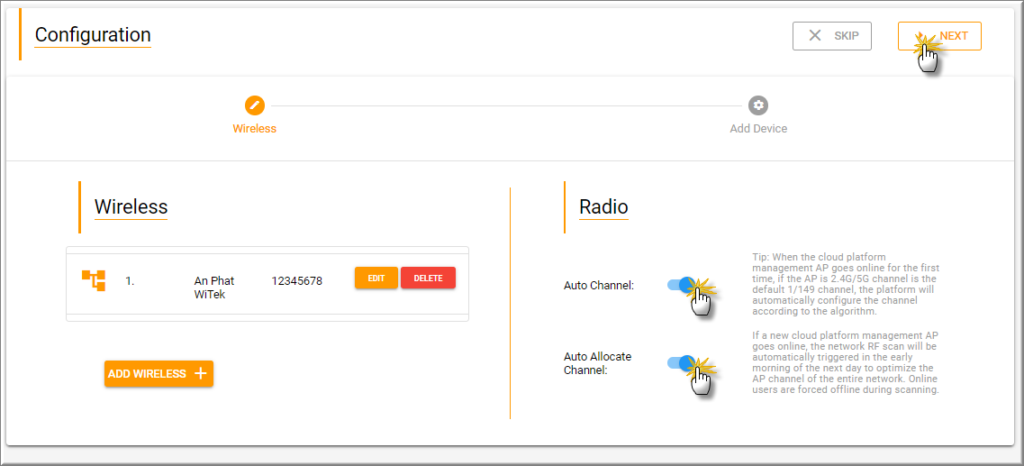Screen dimensions: 1024x466
Task: Click the pencil icon of the Wireless step
Action: [x=254, y=105]
